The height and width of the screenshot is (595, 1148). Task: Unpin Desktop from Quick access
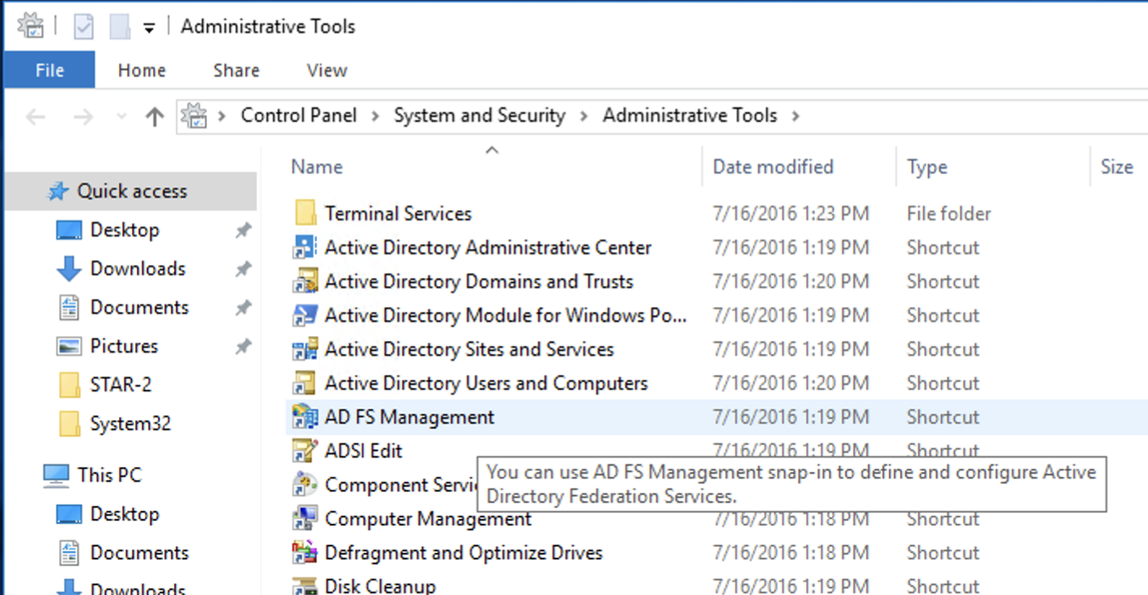(243, 230)
